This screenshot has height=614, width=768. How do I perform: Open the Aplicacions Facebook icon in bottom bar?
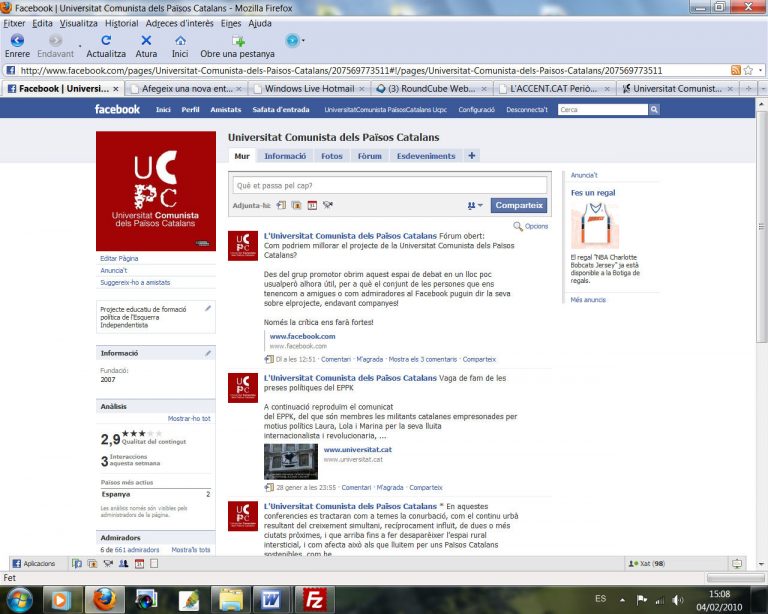(x=17, y=564)
